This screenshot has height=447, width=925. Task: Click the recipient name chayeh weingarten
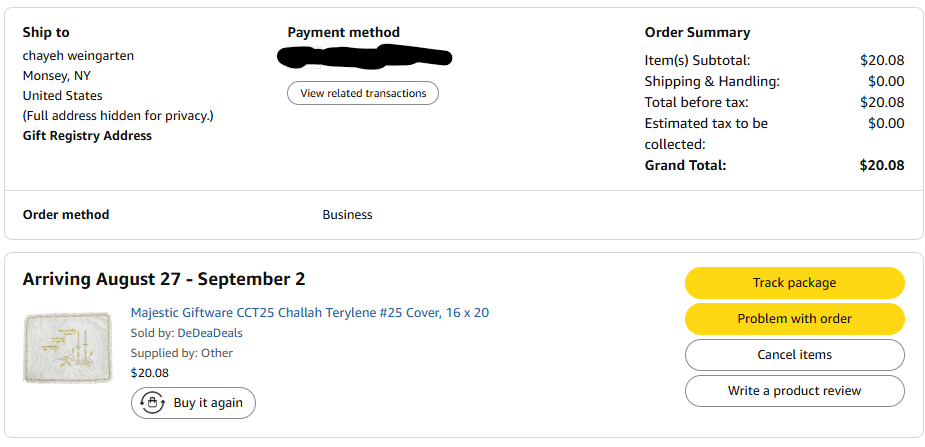pos(78,56)
